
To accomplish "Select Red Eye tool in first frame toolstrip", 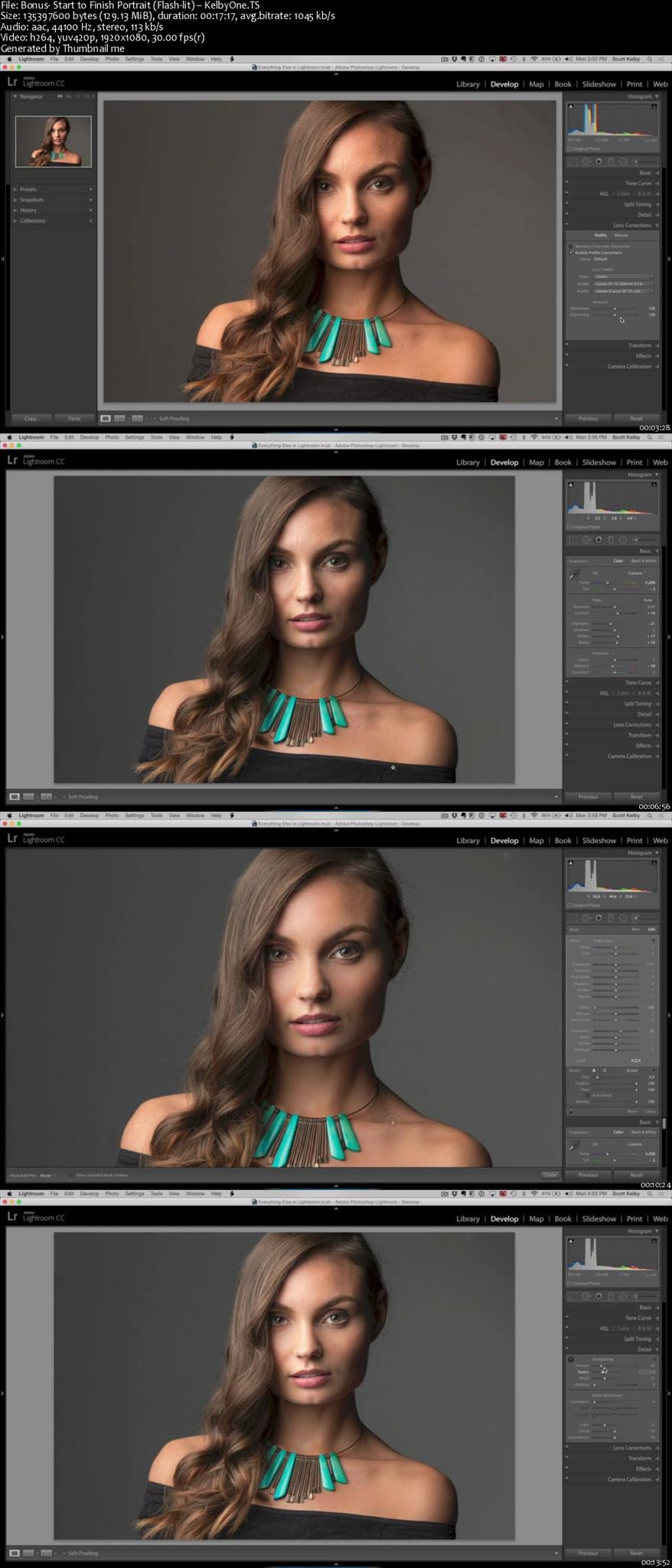I will [x=599, y=162].
